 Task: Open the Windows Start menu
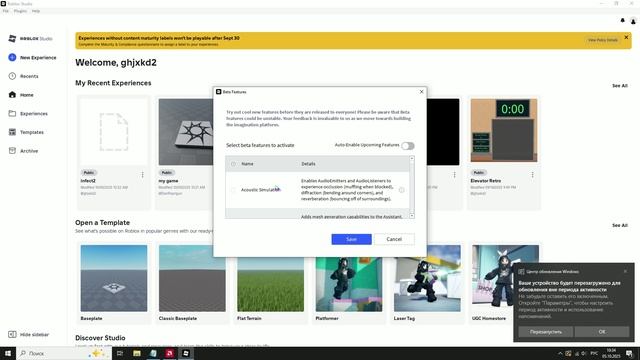pos(8,353)
